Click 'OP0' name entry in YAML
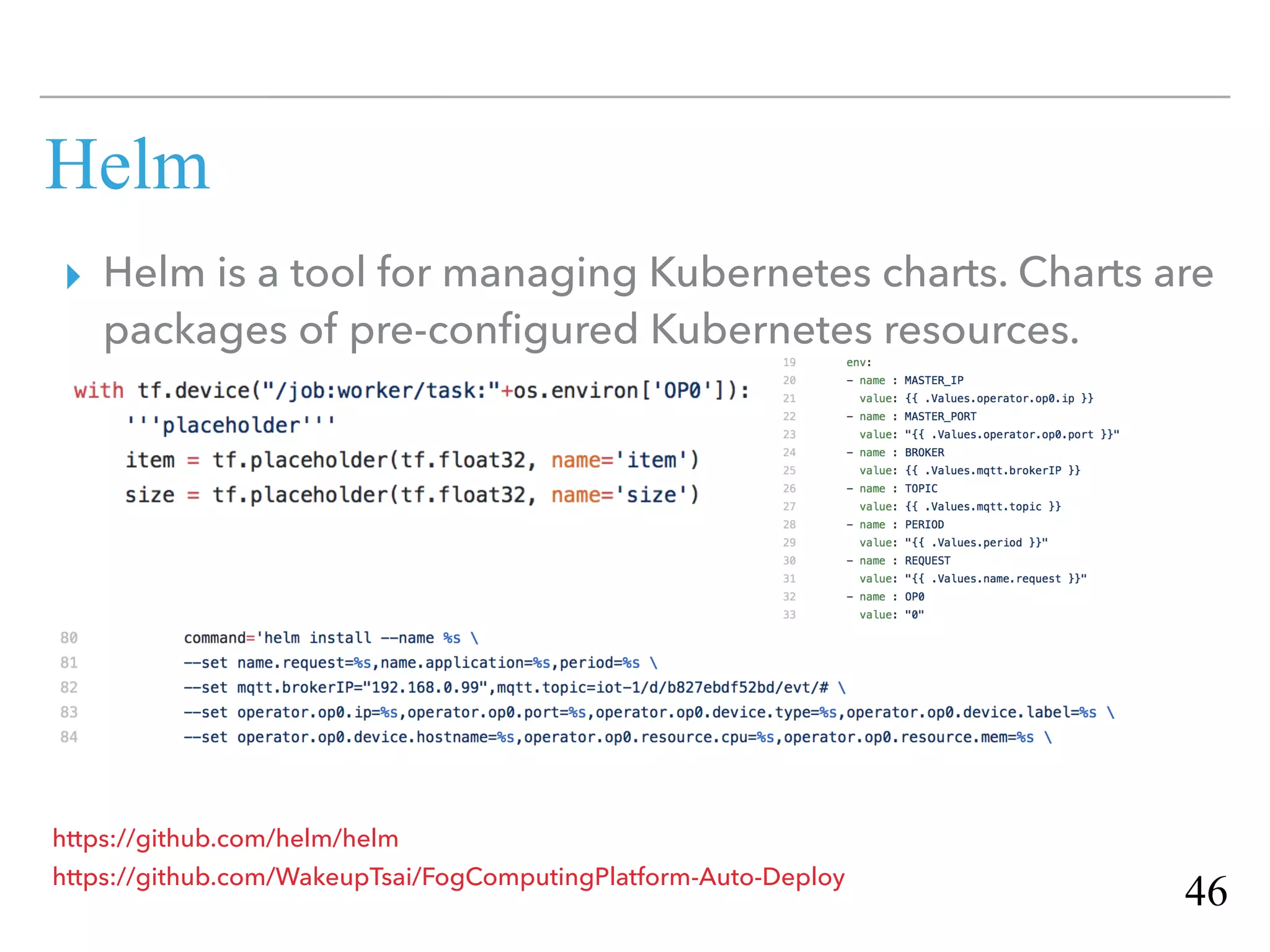1270x952 pixels. (x=914, y=596)
